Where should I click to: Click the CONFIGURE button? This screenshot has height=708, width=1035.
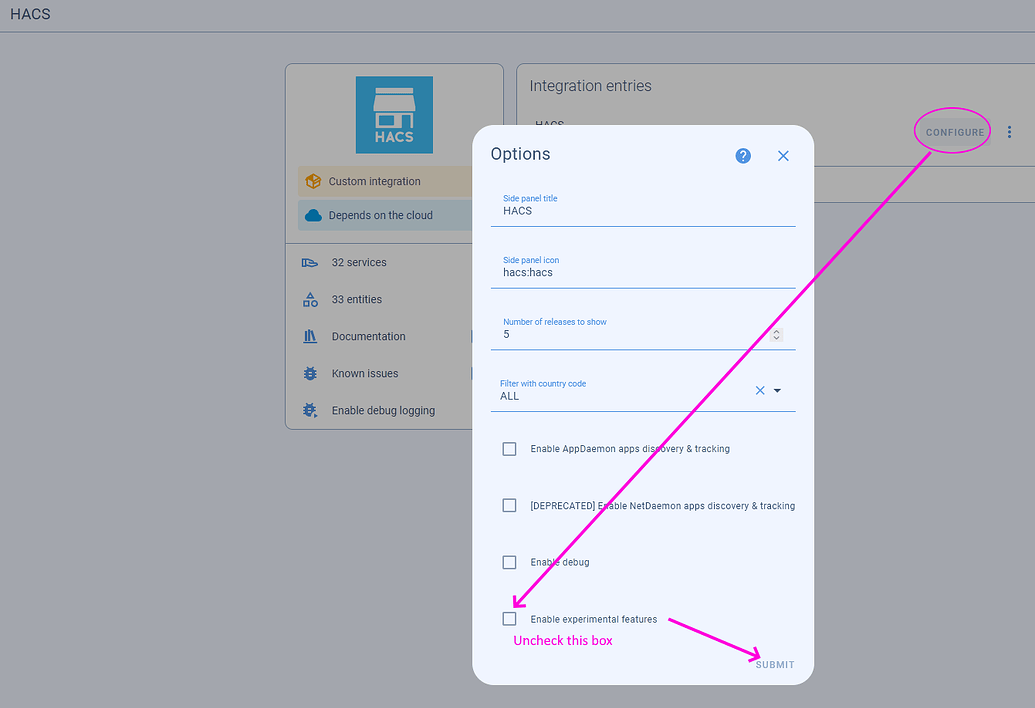tap(954, 132)
